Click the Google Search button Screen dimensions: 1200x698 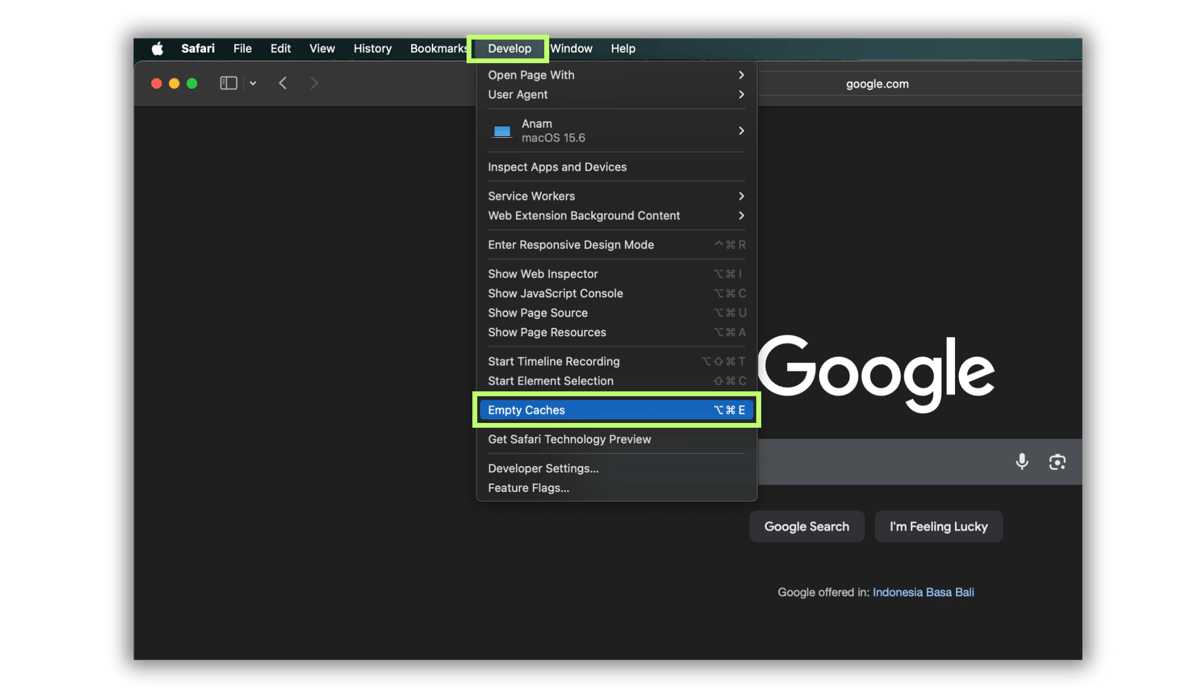click(806, 527)
